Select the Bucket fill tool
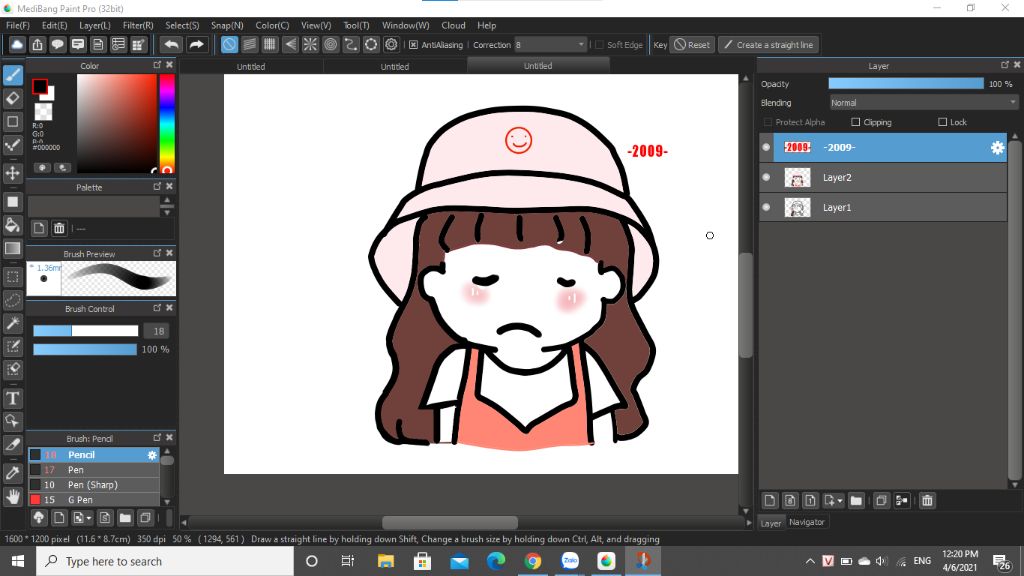Screen dimensions: 1024x576 coord(12,225)
